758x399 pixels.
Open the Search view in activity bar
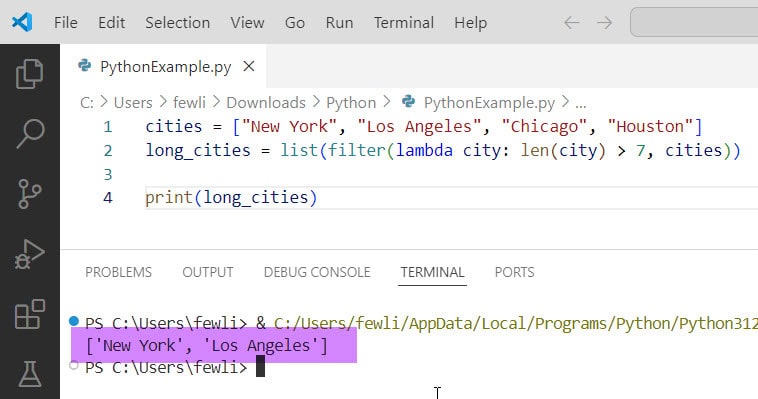pos(30,133)
